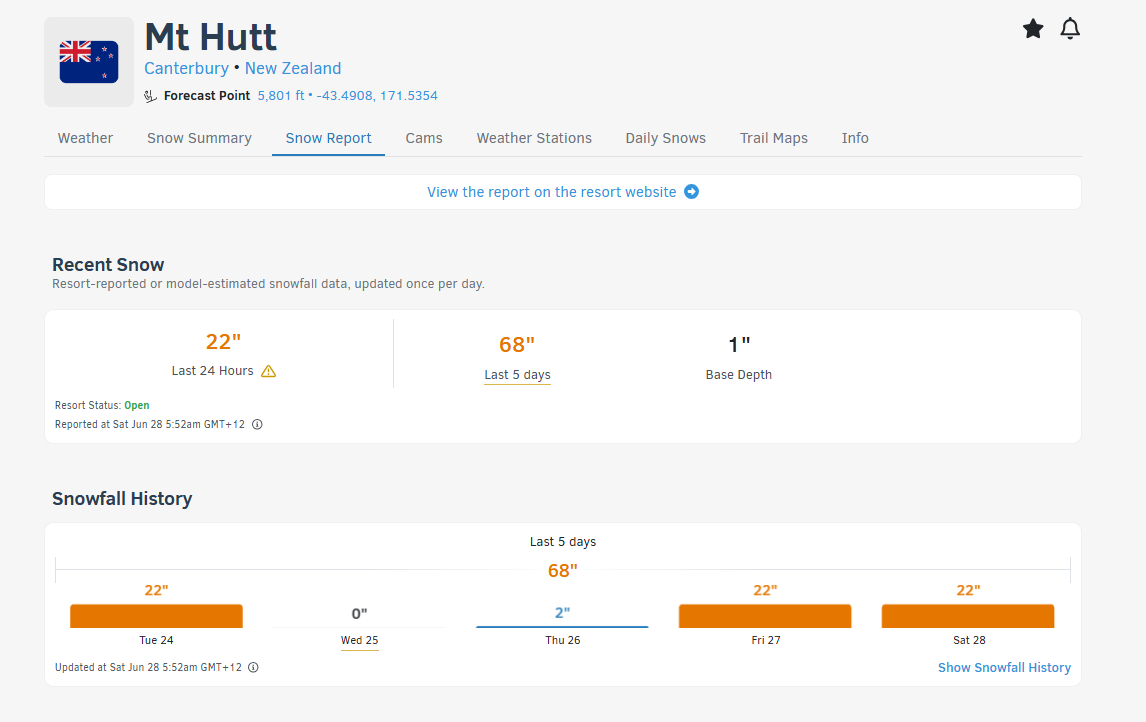Click the favorite star icon
Screen dimensions: 1146x722
tap(1033, 28)
